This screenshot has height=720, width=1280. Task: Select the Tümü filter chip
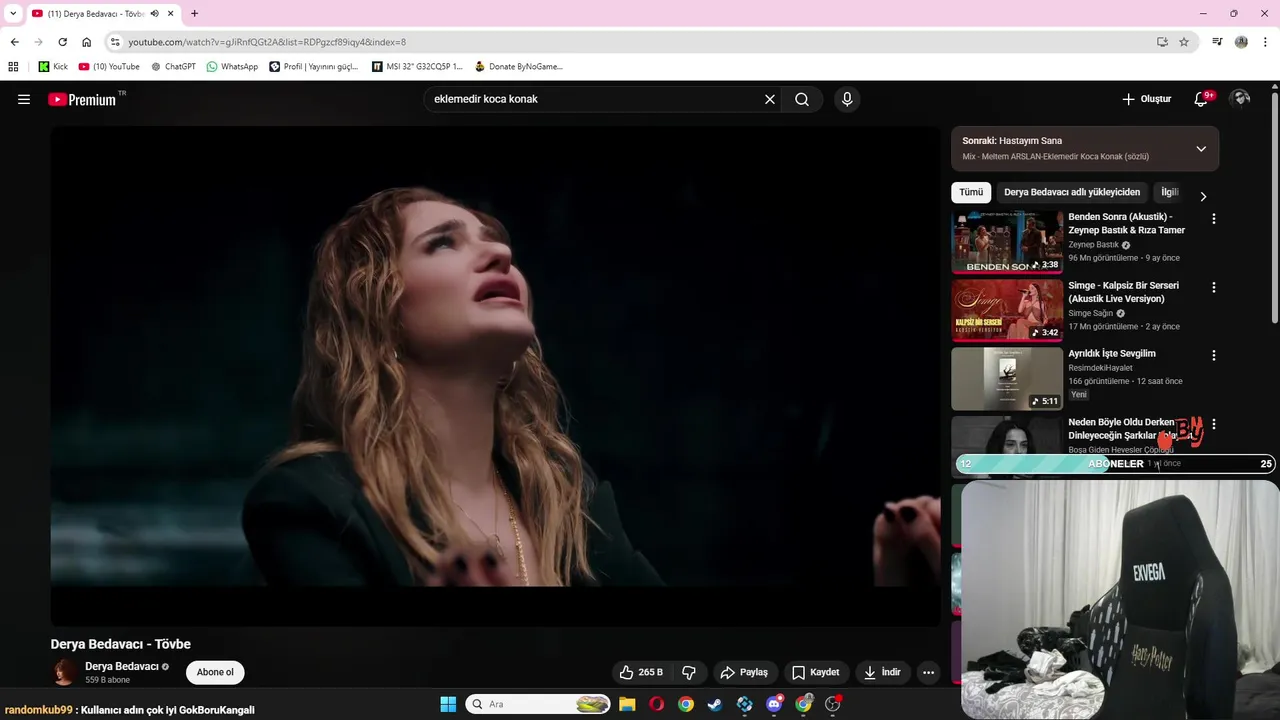(x=971, y=192)
